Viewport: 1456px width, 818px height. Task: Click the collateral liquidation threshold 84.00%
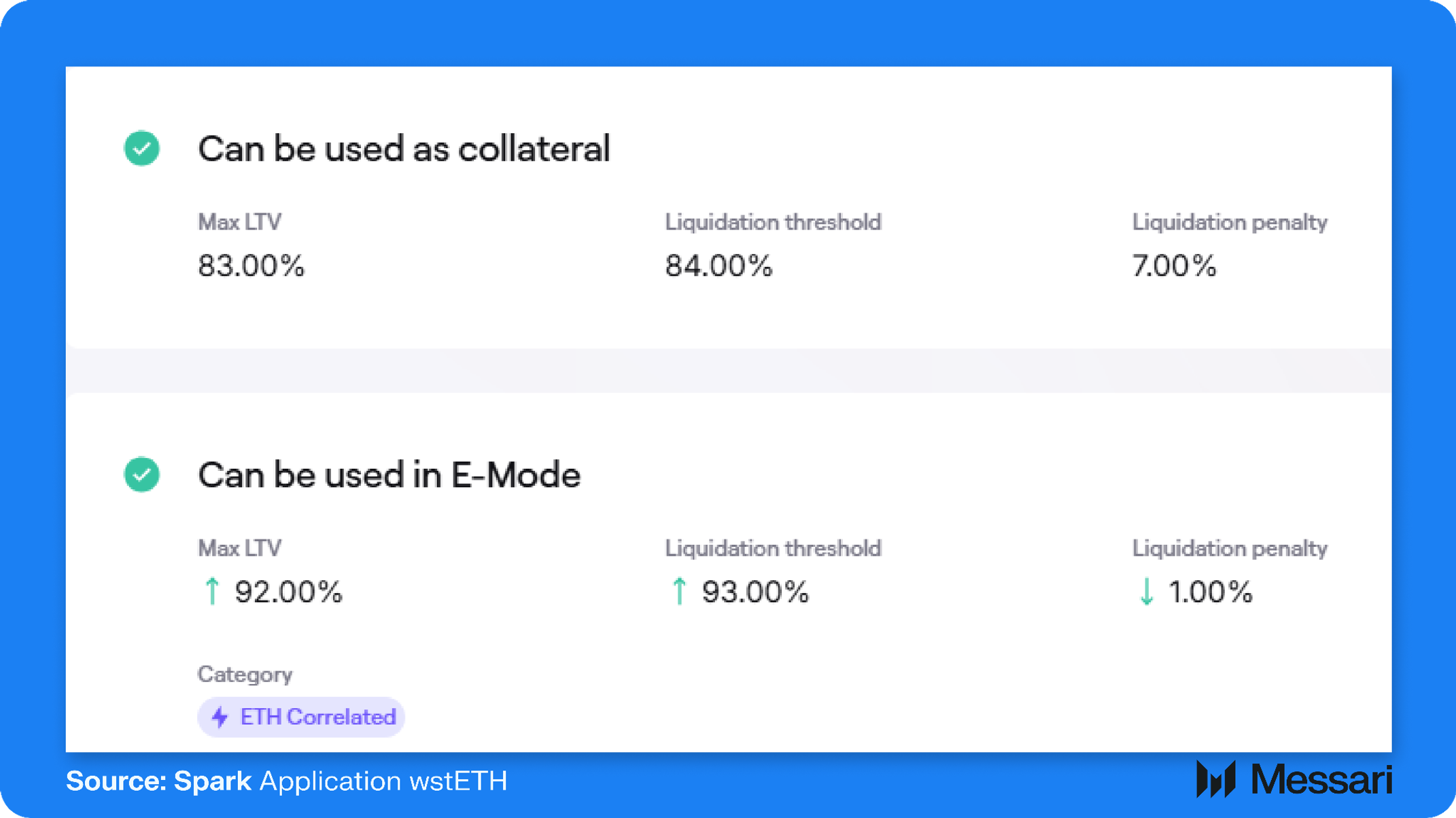pyautogui.click(x=718, y=266)
